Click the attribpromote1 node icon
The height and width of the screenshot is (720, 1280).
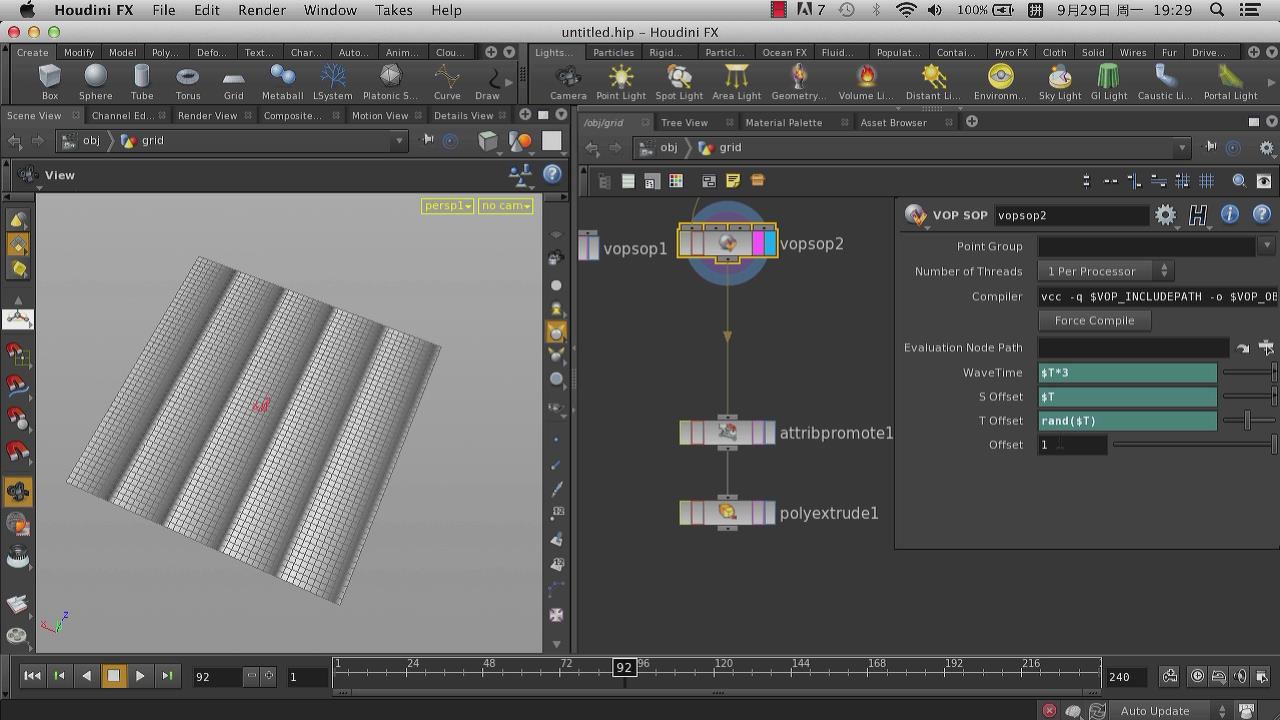click(x=727, y=433)
